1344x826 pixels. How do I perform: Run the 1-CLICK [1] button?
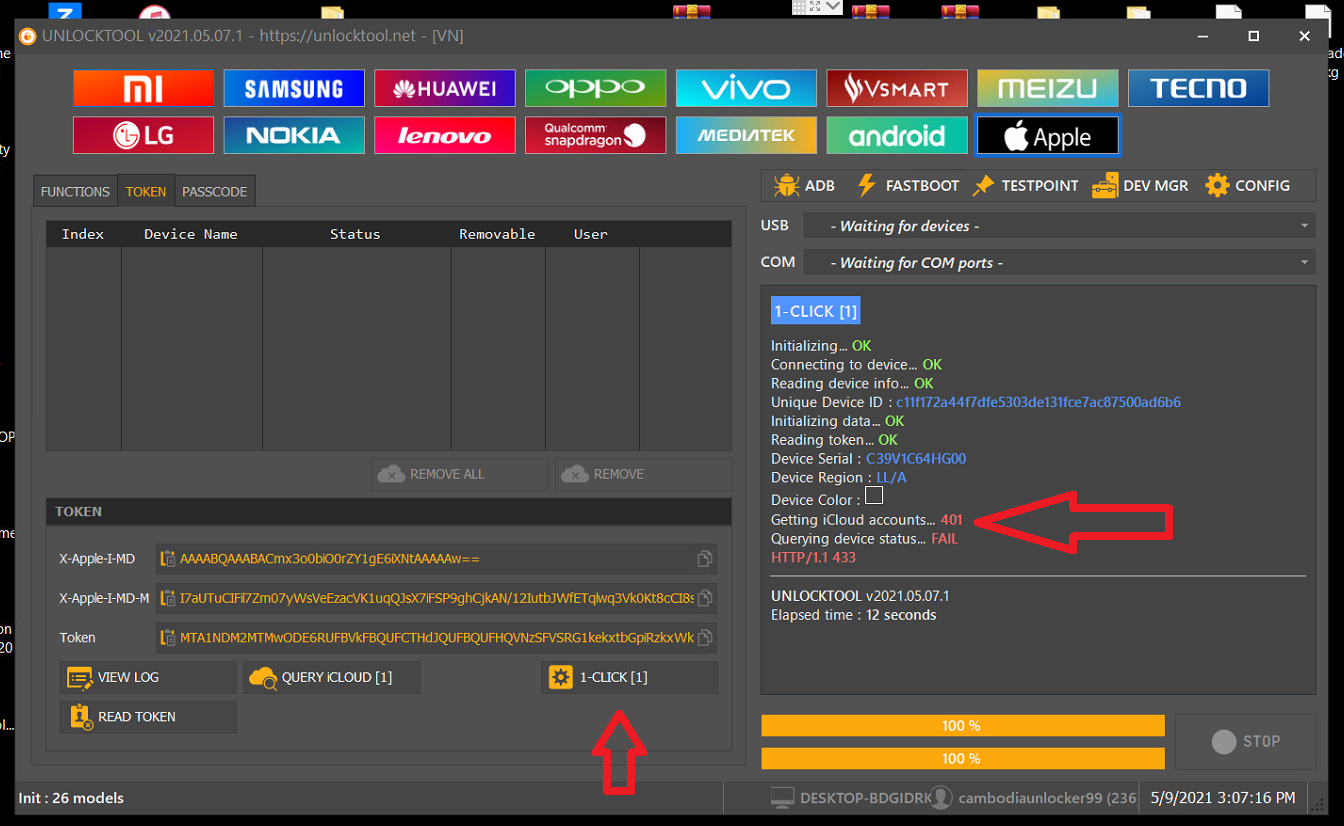point(630,677)
